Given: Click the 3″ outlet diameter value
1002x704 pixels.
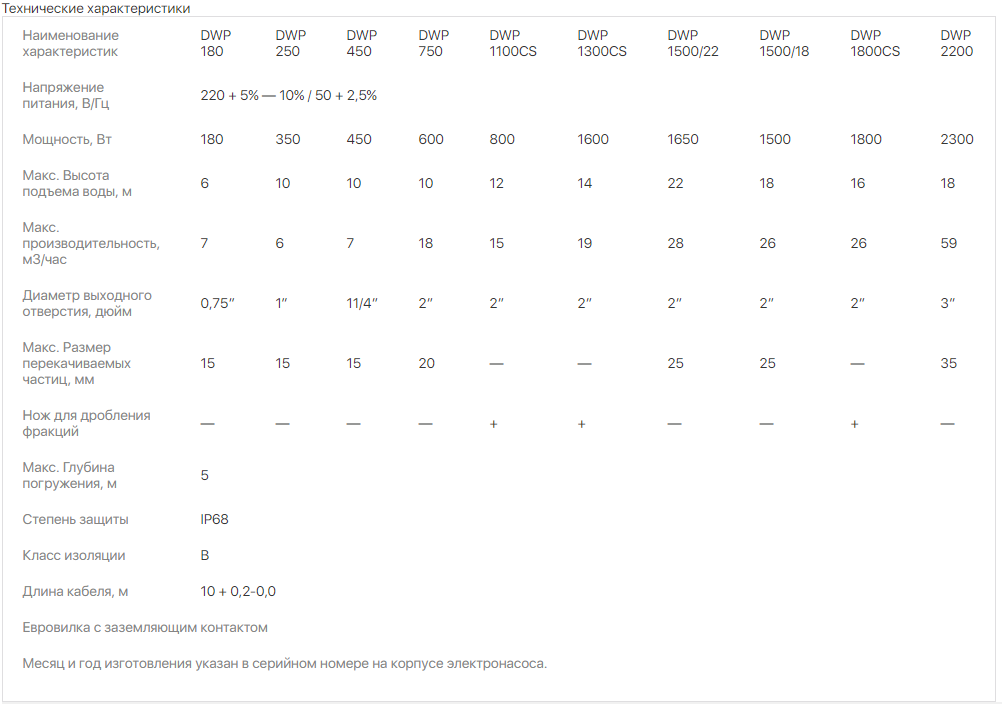Looking at the screenshot, I should [947, 303].
